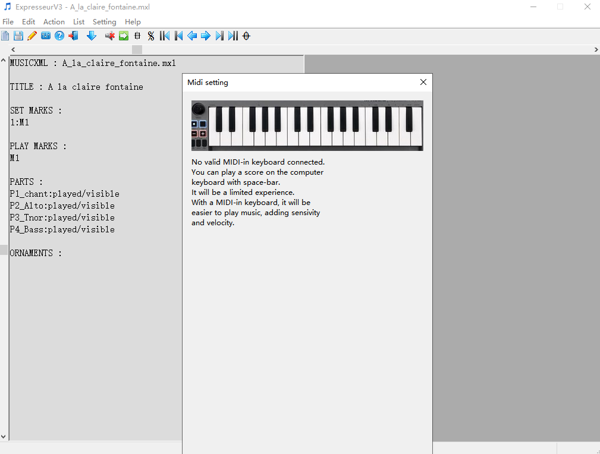This screenshot has width=600, height=454.
Task: Click the vertical scrollbar down arrow
Action: (x=4, y=437)
